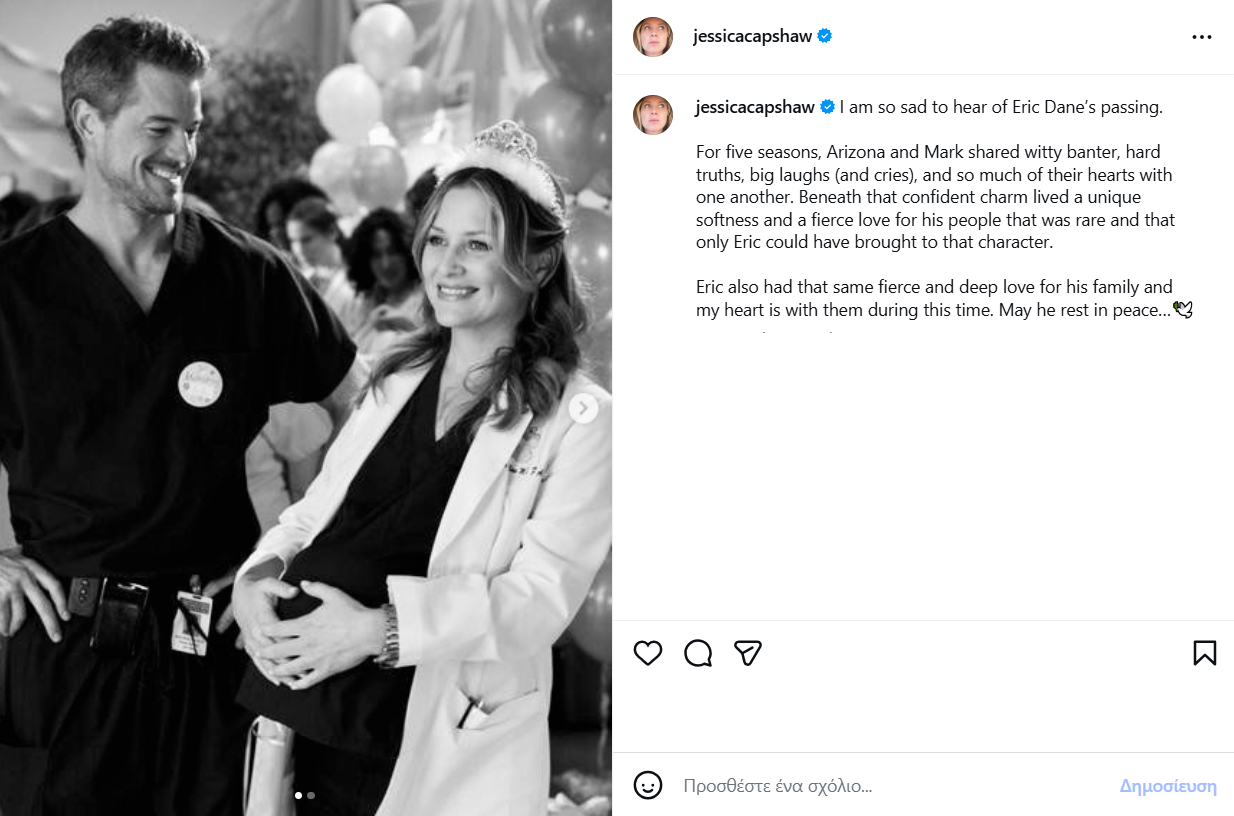Share the post via paper plane icon
1234x816 pixels.
pyautogui.click(x=748, y=653)
